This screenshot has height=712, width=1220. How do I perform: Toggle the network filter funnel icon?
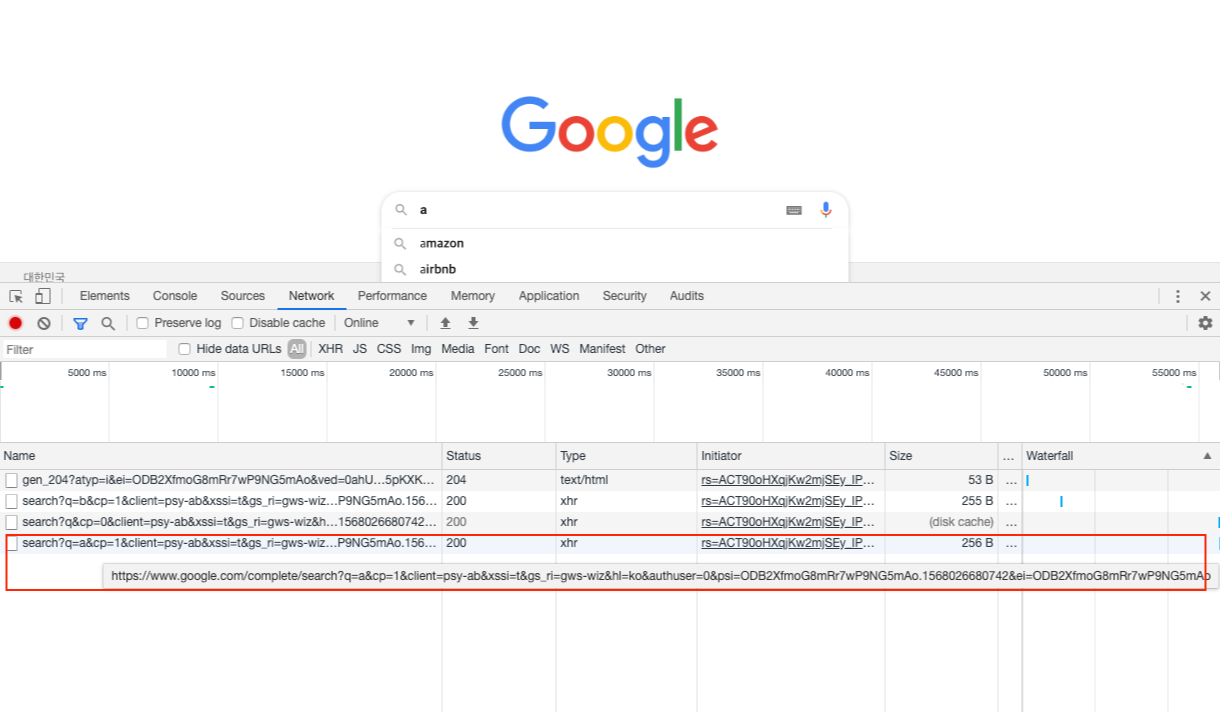pos(80,323)
